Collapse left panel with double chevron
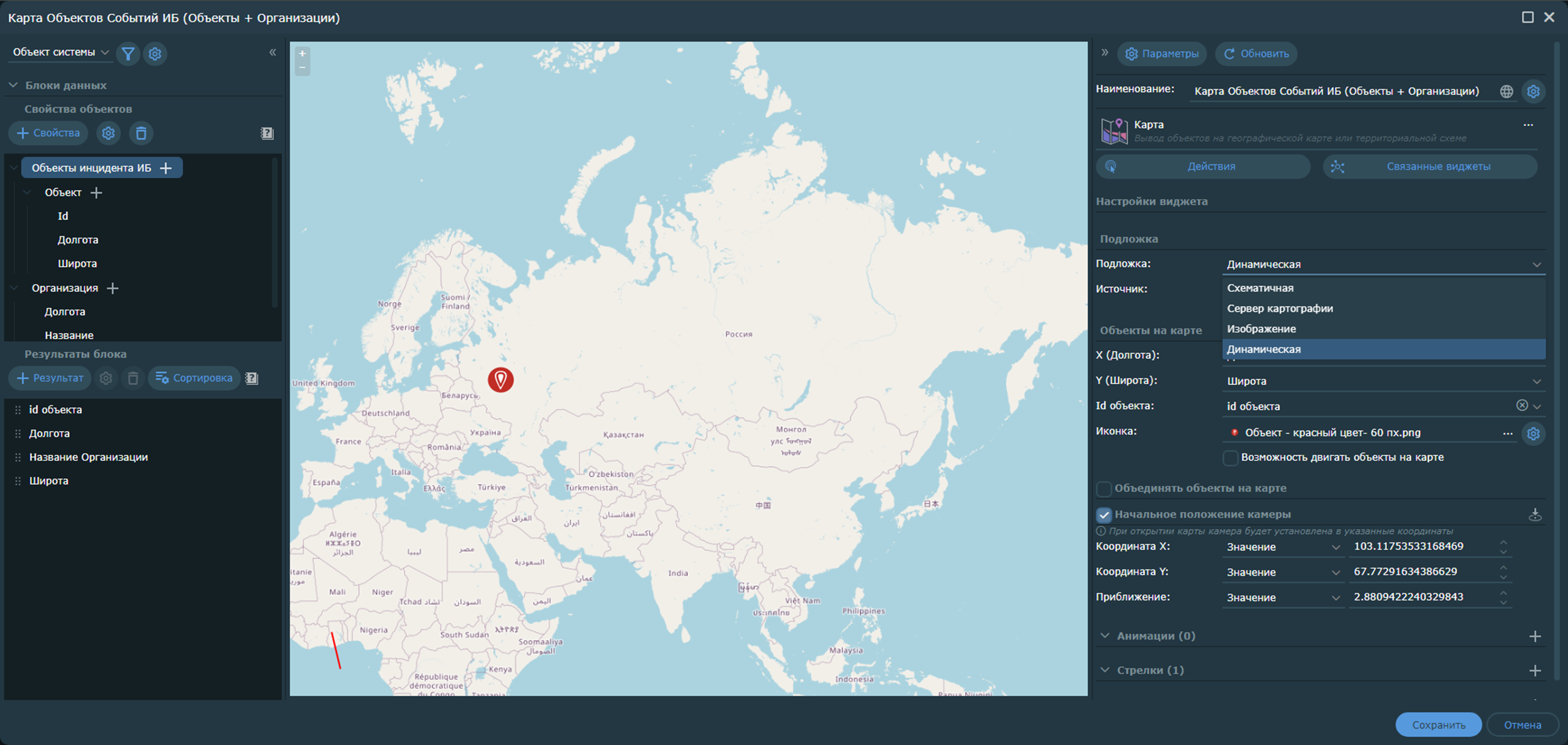1568x745 pixels. 273,52
